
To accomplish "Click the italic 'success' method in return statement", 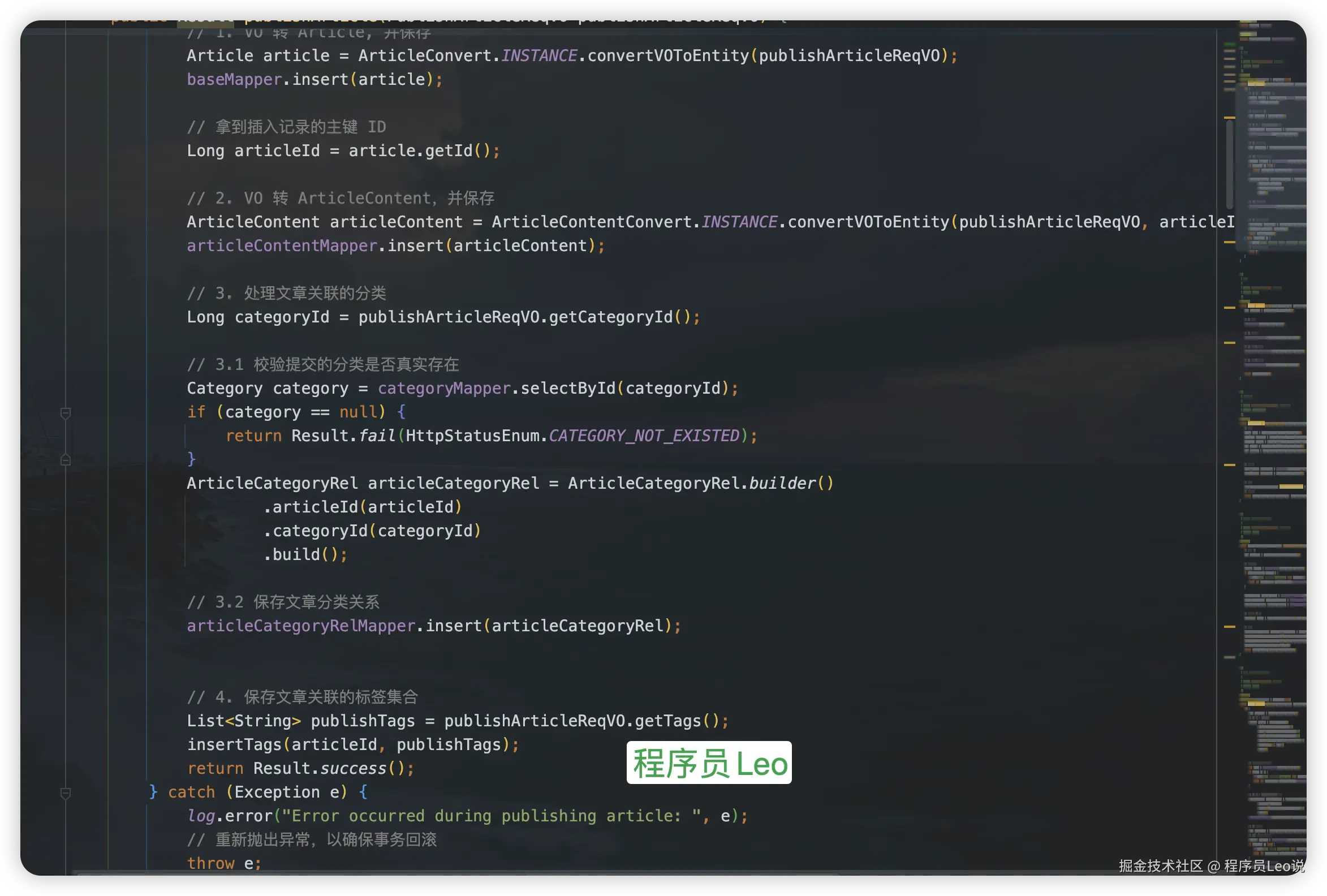I will click(x=353, y=769).
